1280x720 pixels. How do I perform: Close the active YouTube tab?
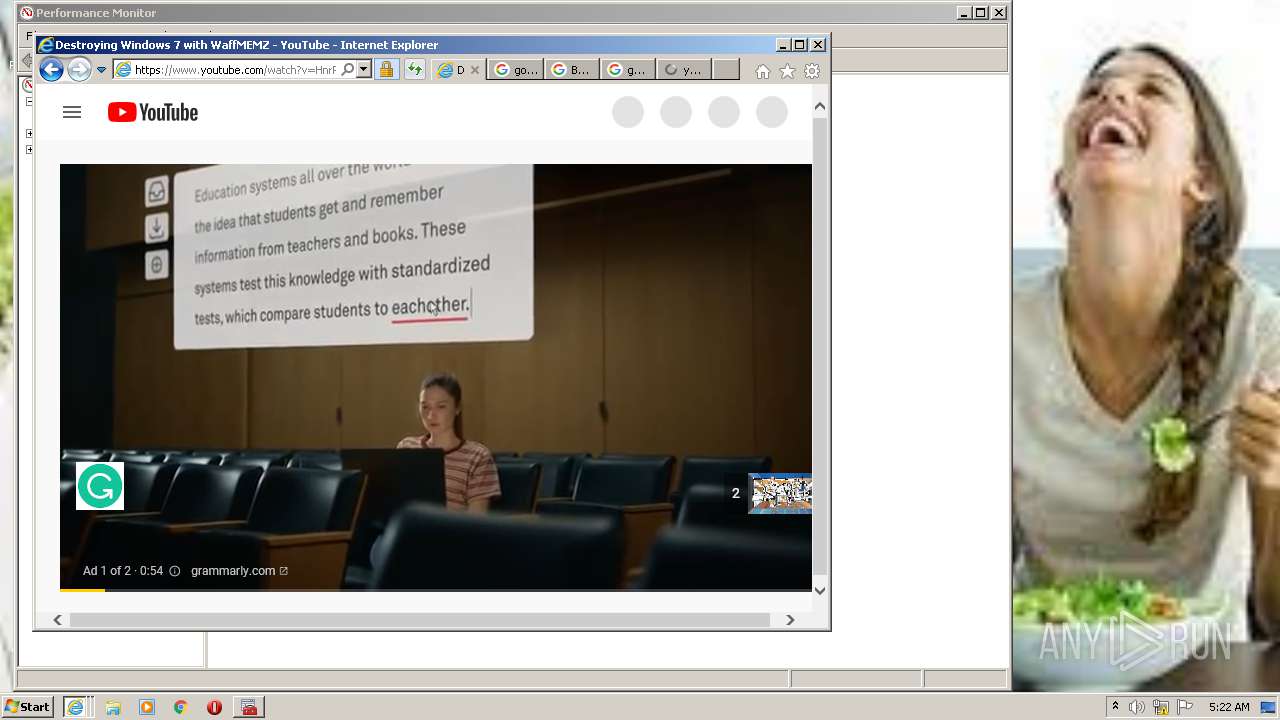click(x=475, y=70)
